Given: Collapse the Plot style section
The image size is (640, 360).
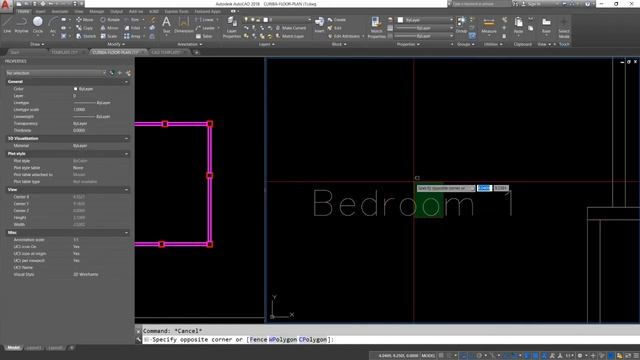Looking at the screenshot, I should (126, 154).
